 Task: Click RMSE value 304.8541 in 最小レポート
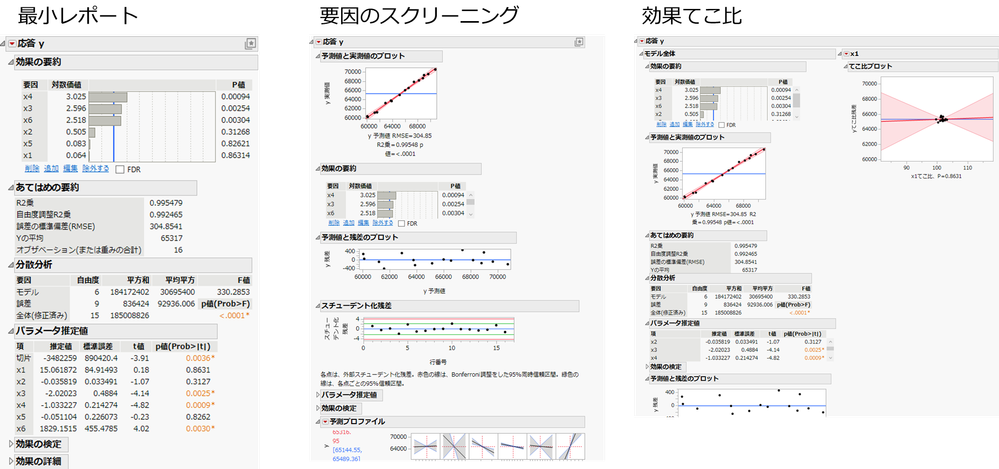click(166, 226)
